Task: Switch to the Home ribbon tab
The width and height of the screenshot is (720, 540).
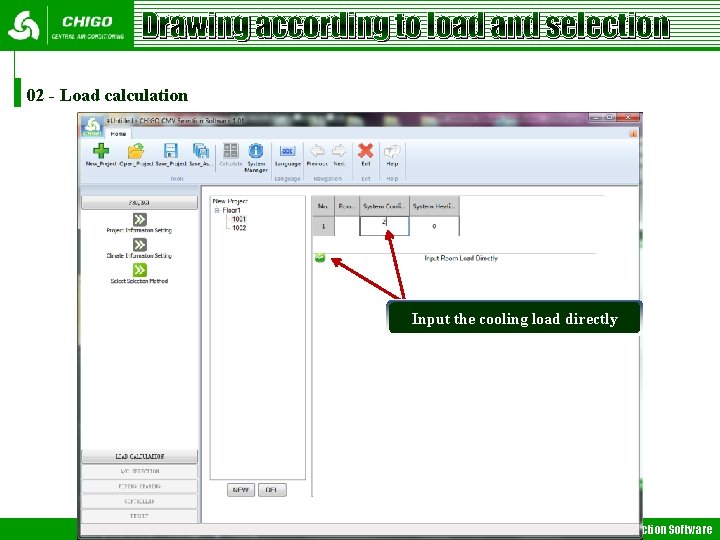Action: (118, 134)
